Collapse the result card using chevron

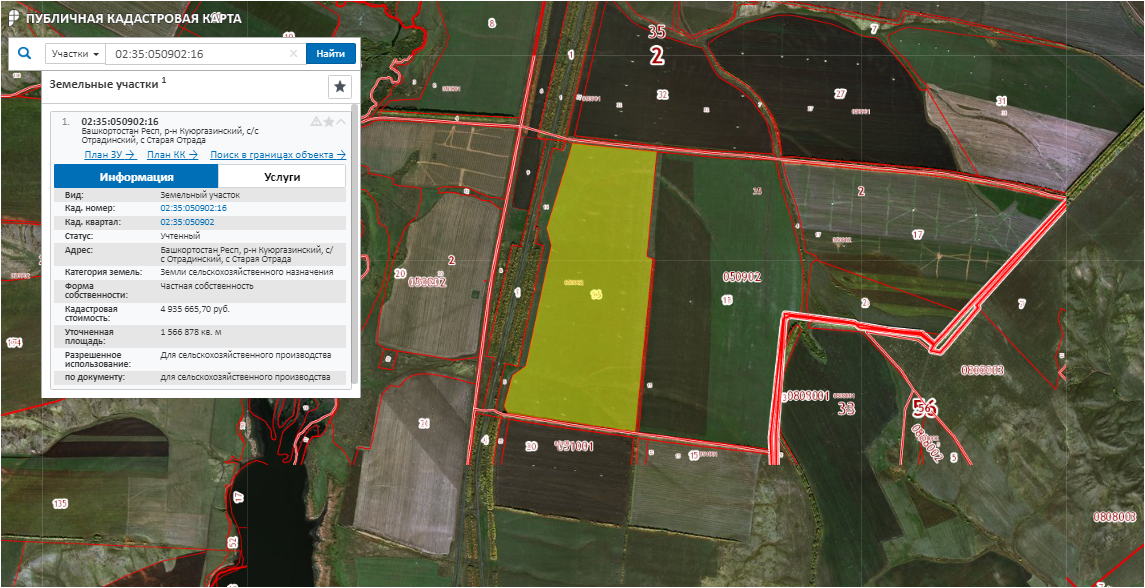point(341,122)
